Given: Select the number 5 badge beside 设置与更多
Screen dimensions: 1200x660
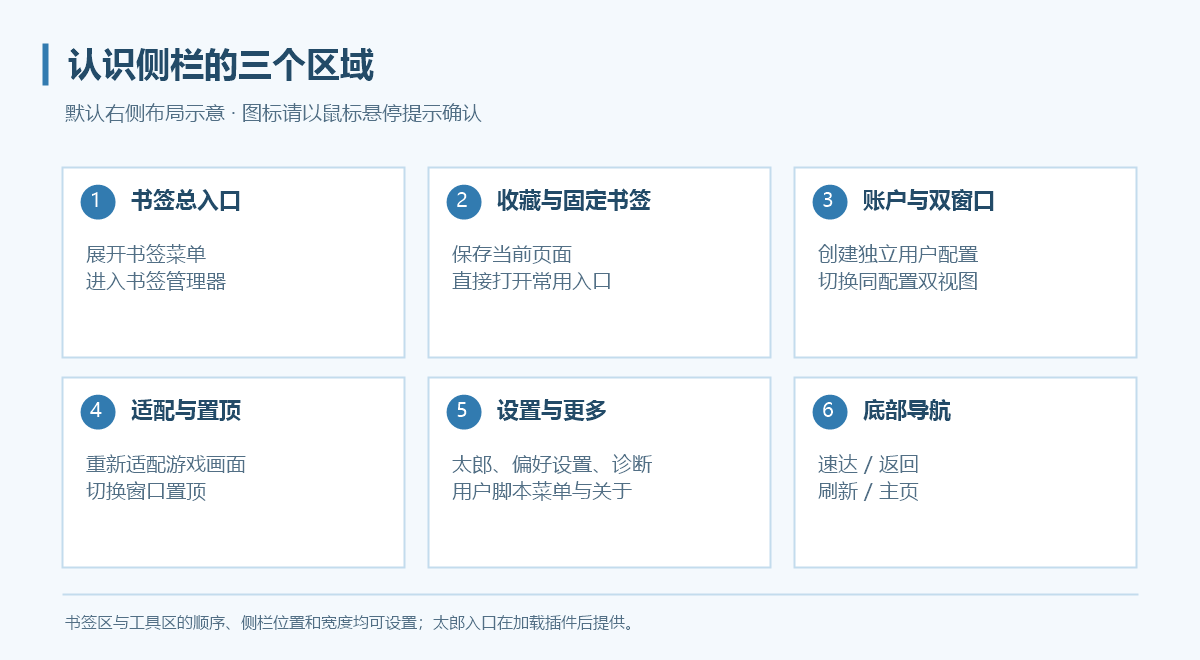Looking at the screenshot, I should (464, 411).
